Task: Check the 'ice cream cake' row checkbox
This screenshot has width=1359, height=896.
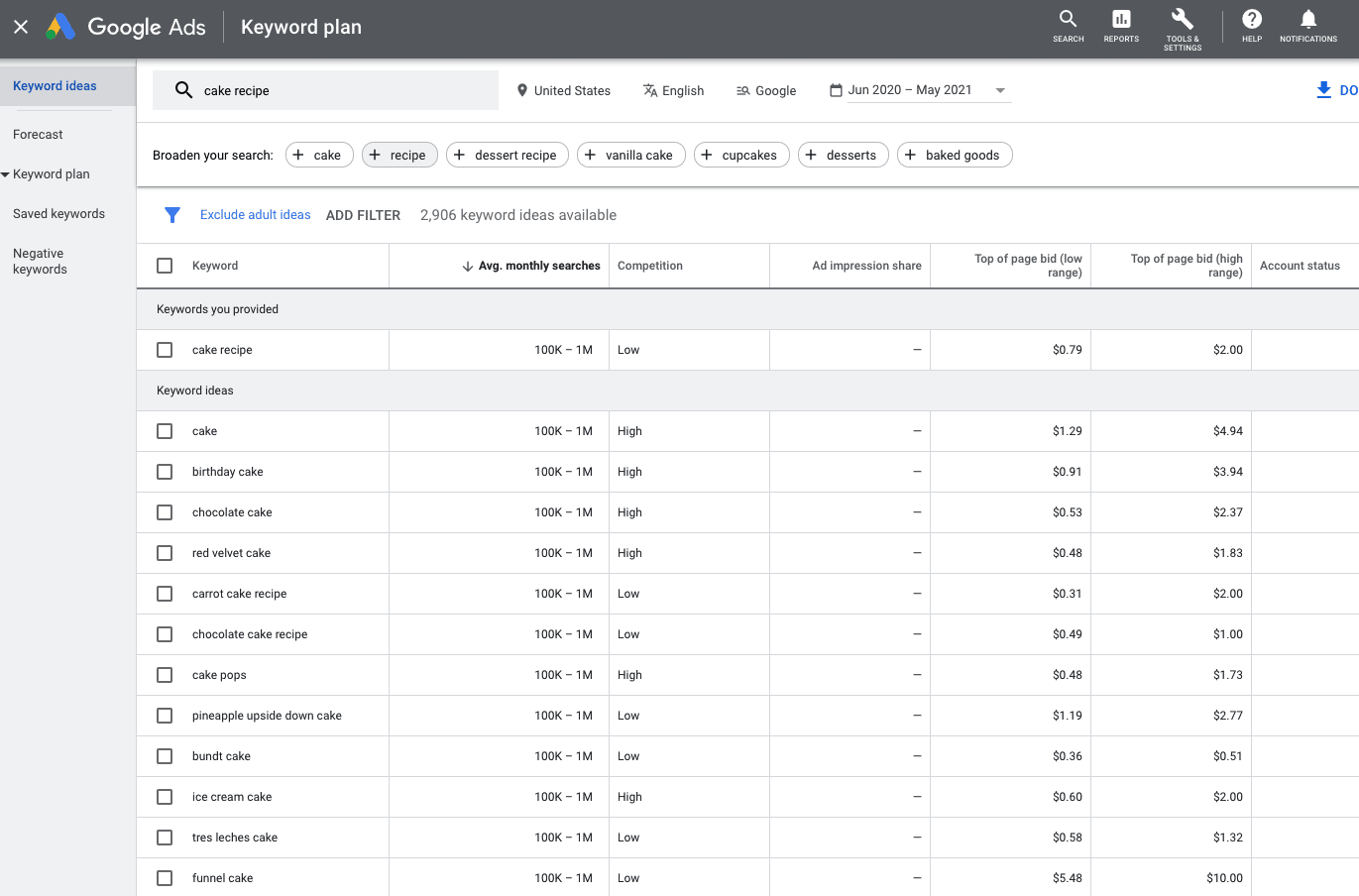Action: (165, 797)
